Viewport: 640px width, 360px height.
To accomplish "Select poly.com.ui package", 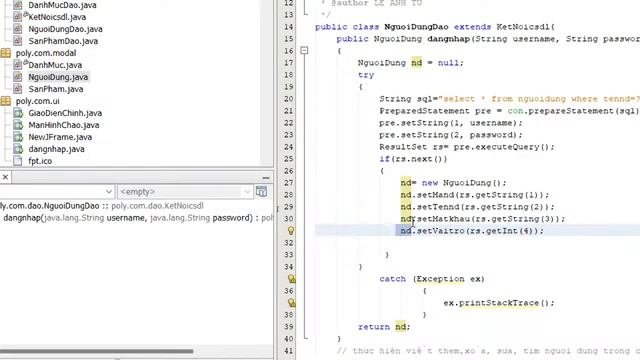I will point(37,101).
